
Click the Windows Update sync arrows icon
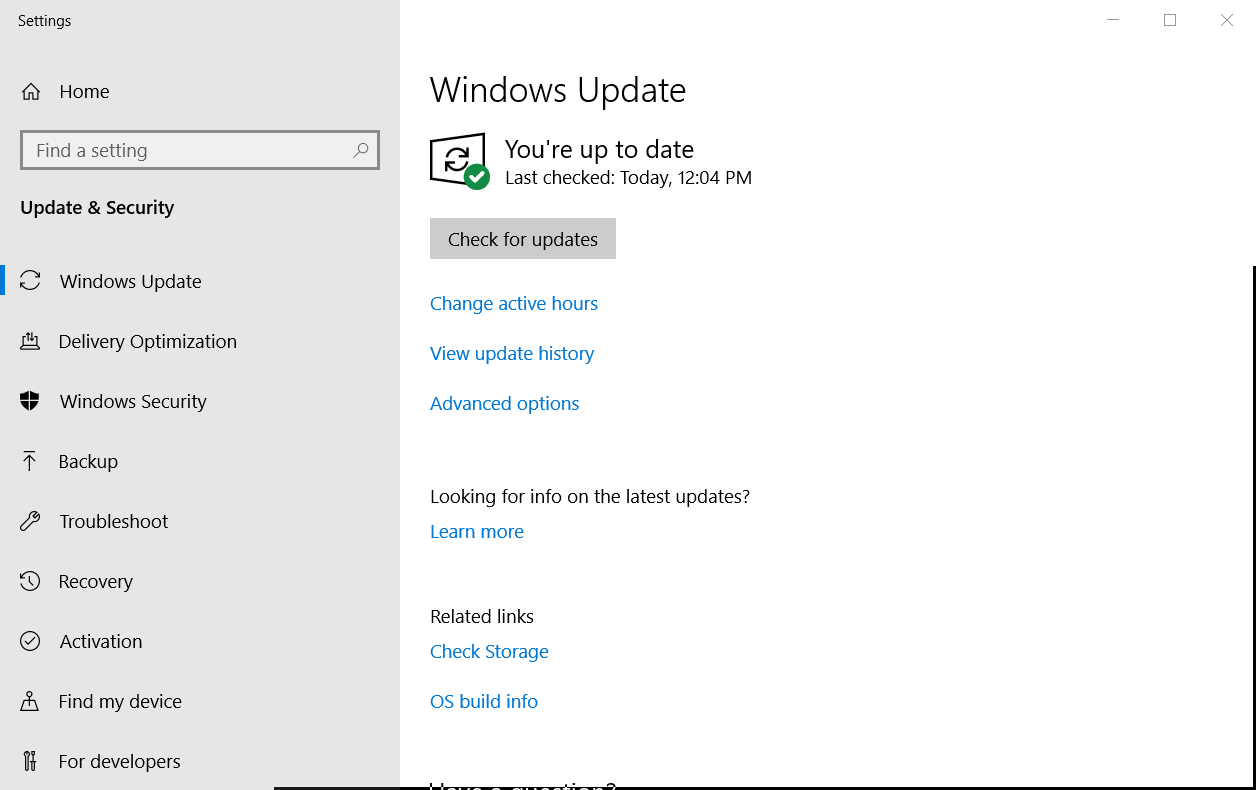[x=30, y=281]
